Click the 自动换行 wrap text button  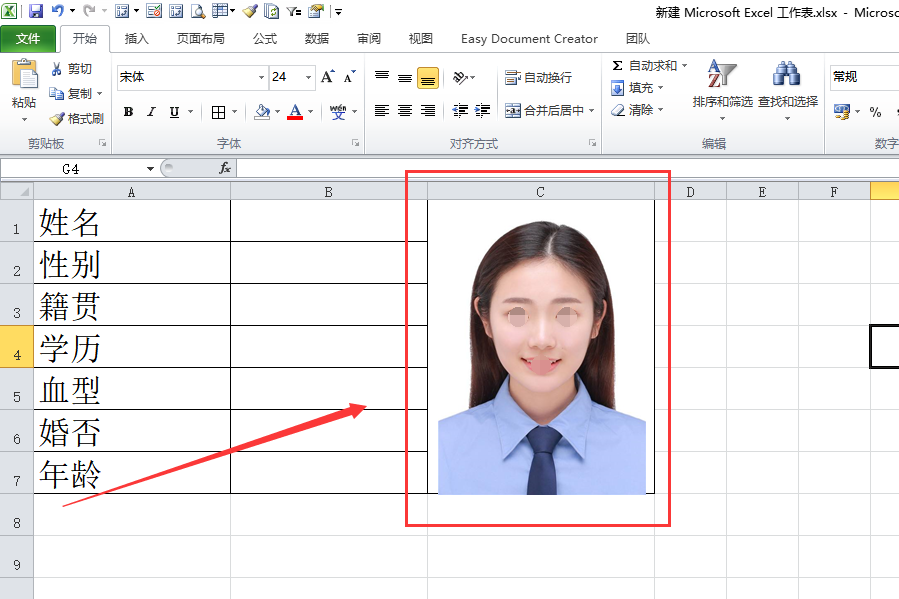coord(538,78)
